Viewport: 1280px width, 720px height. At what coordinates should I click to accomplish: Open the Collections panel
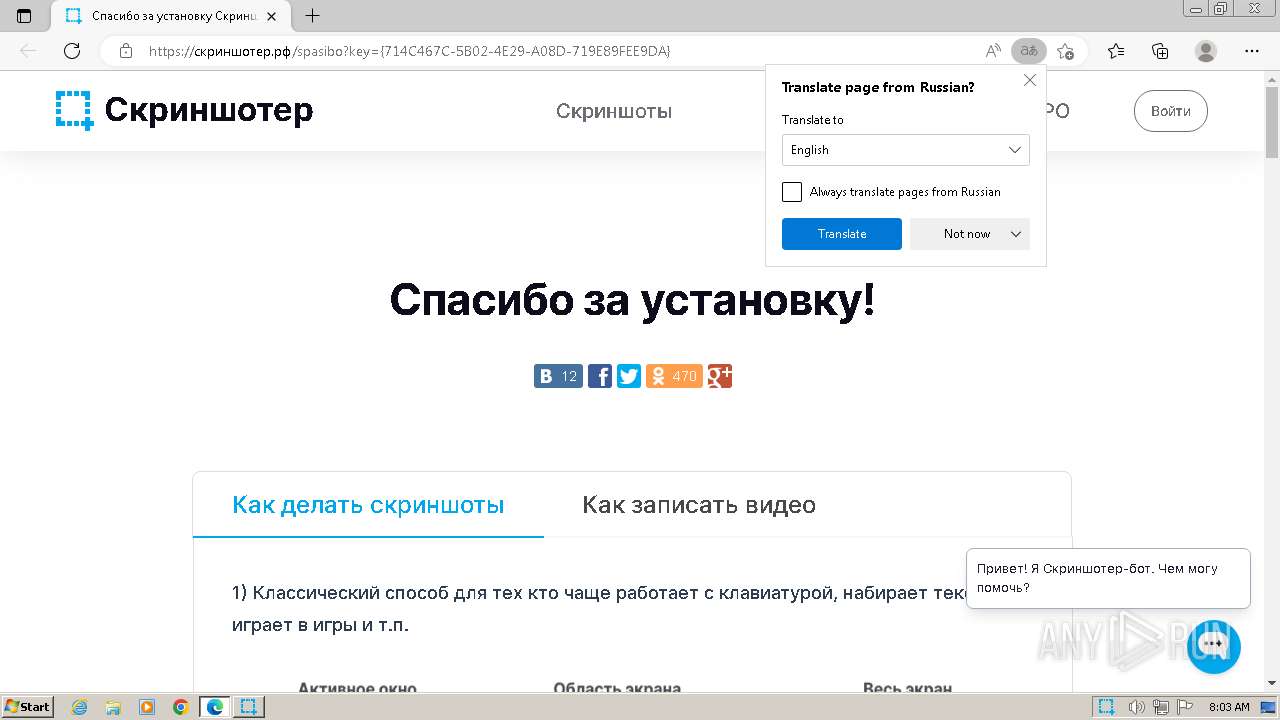(x=1160, y=51)
